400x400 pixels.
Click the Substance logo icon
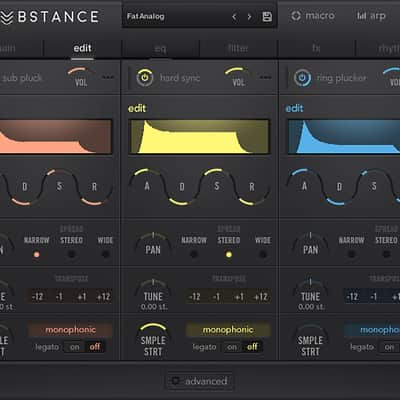[x=7, y=17]
